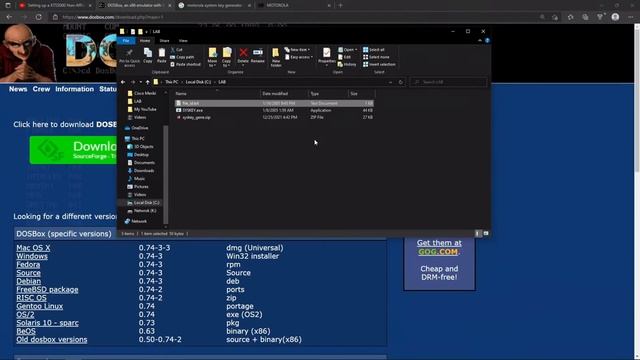Click Explorer Back arrow button
Image resolution: width=640 pixels, height=360 pixels.
coord(123,82)
